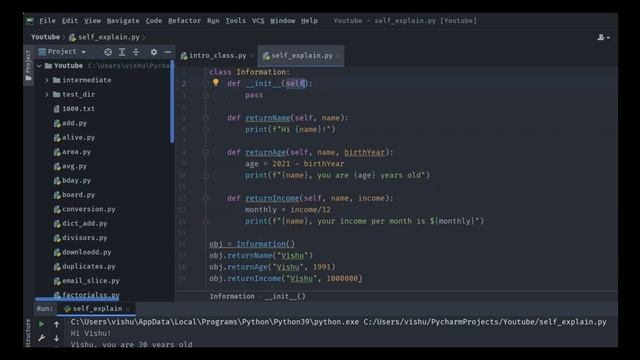This screenshot has height=360, width=640.
Task: Hide the Project tool window
Action: (x=168, y=52)
